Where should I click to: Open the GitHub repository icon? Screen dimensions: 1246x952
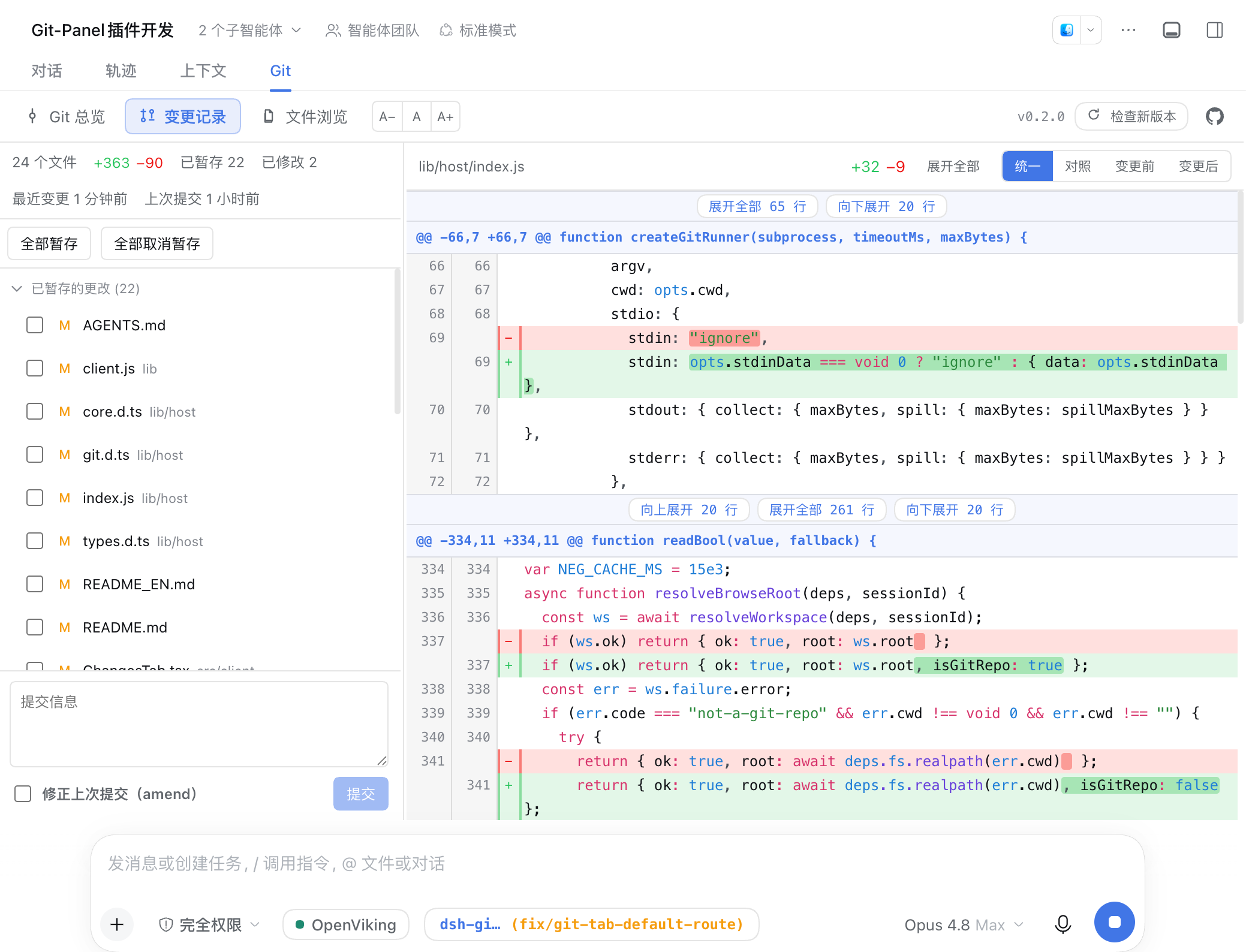tap(1215, 116)
